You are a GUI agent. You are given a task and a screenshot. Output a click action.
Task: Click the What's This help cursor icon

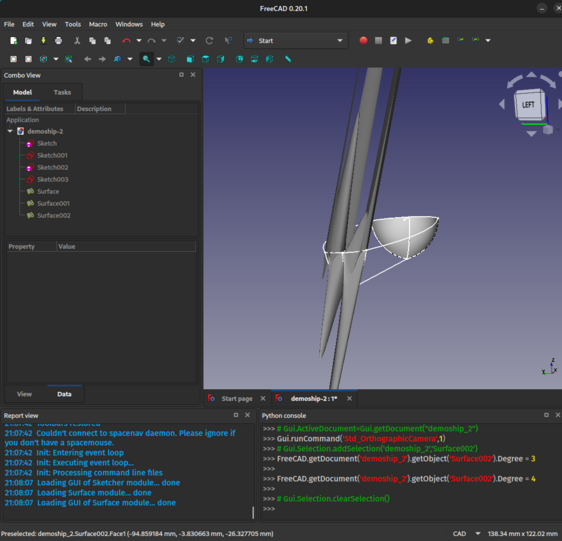pos(228,41)
